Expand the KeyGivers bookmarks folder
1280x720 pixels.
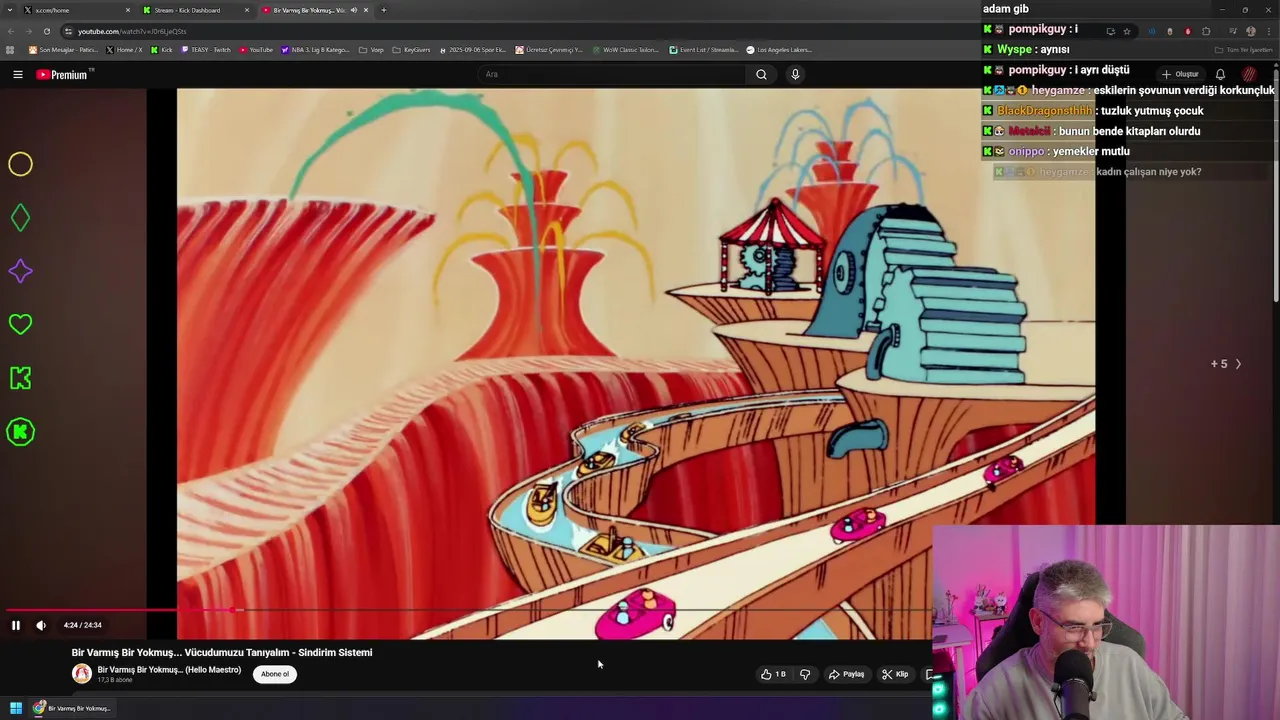point(411,50)
